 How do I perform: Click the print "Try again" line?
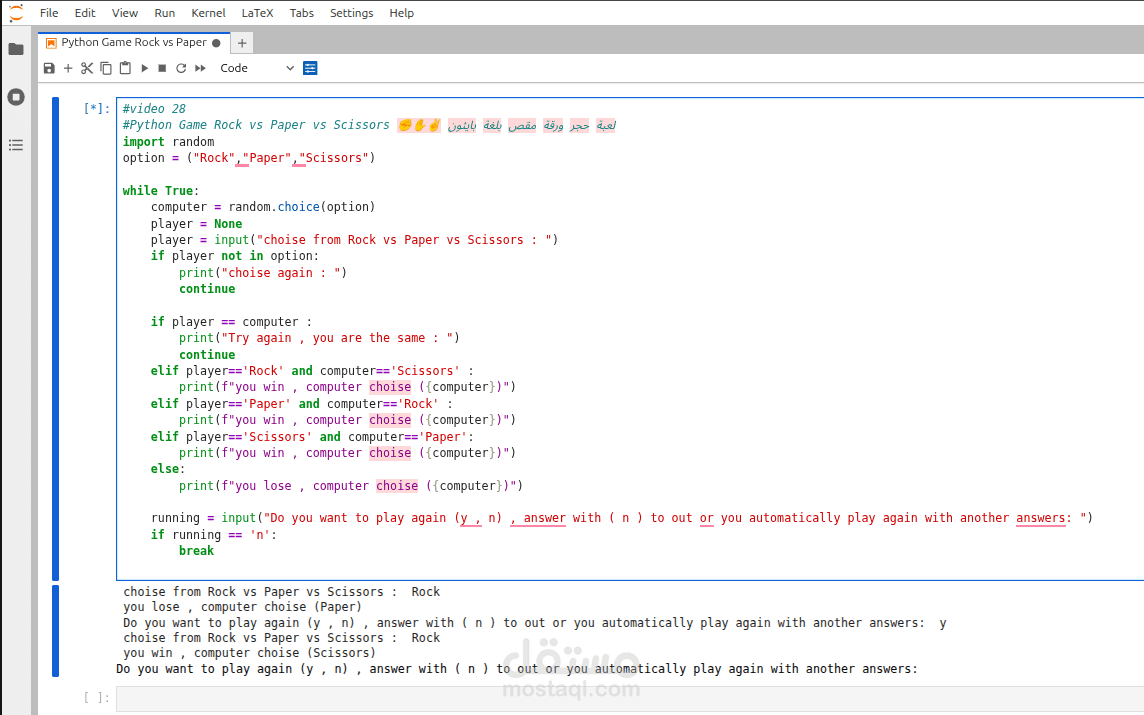tap(319, 338)
